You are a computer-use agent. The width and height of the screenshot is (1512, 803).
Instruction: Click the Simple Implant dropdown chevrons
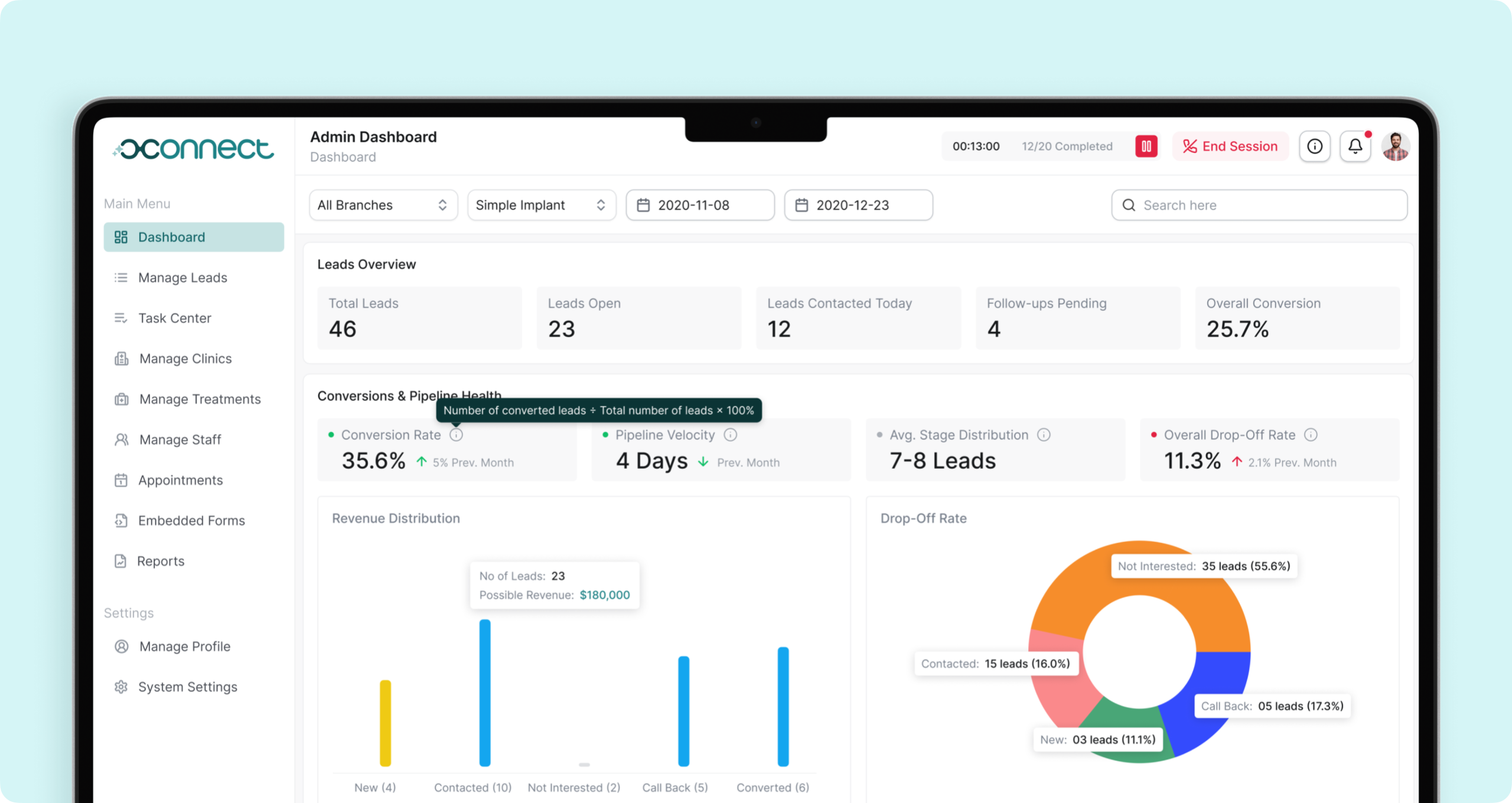601,205
